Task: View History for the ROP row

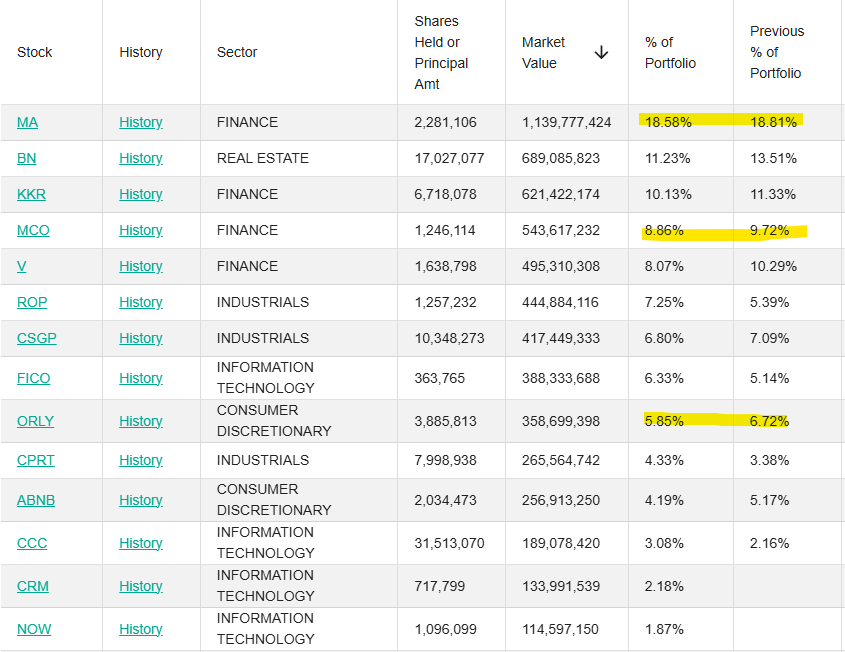Action: pyautogui.click(x=141, y=302)
